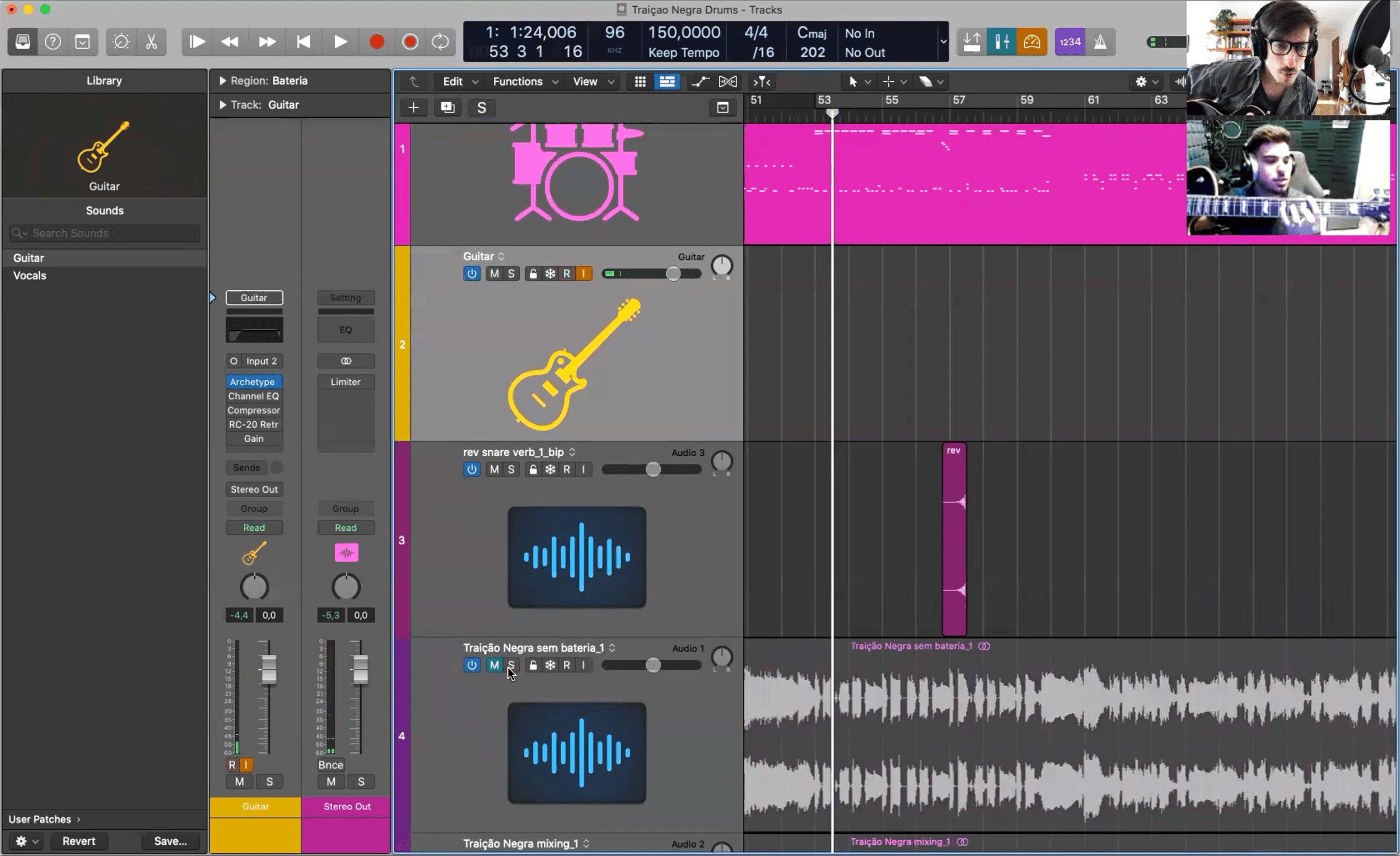Screen dimensions: 1400x856
Task: Select Vocals in Library list
Action: coord(30,276)
